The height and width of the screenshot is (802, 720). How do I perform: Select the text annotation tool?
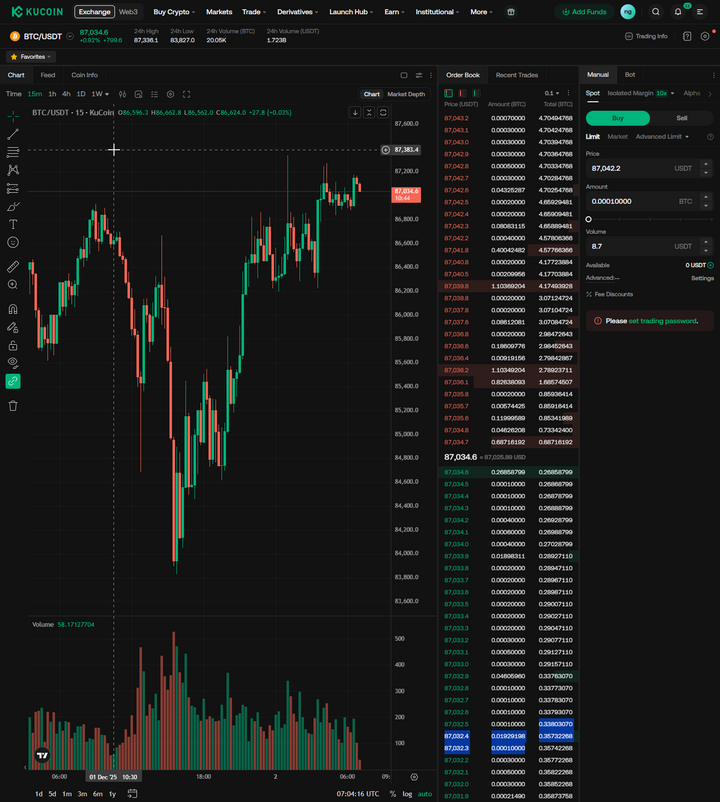[13, 224]
